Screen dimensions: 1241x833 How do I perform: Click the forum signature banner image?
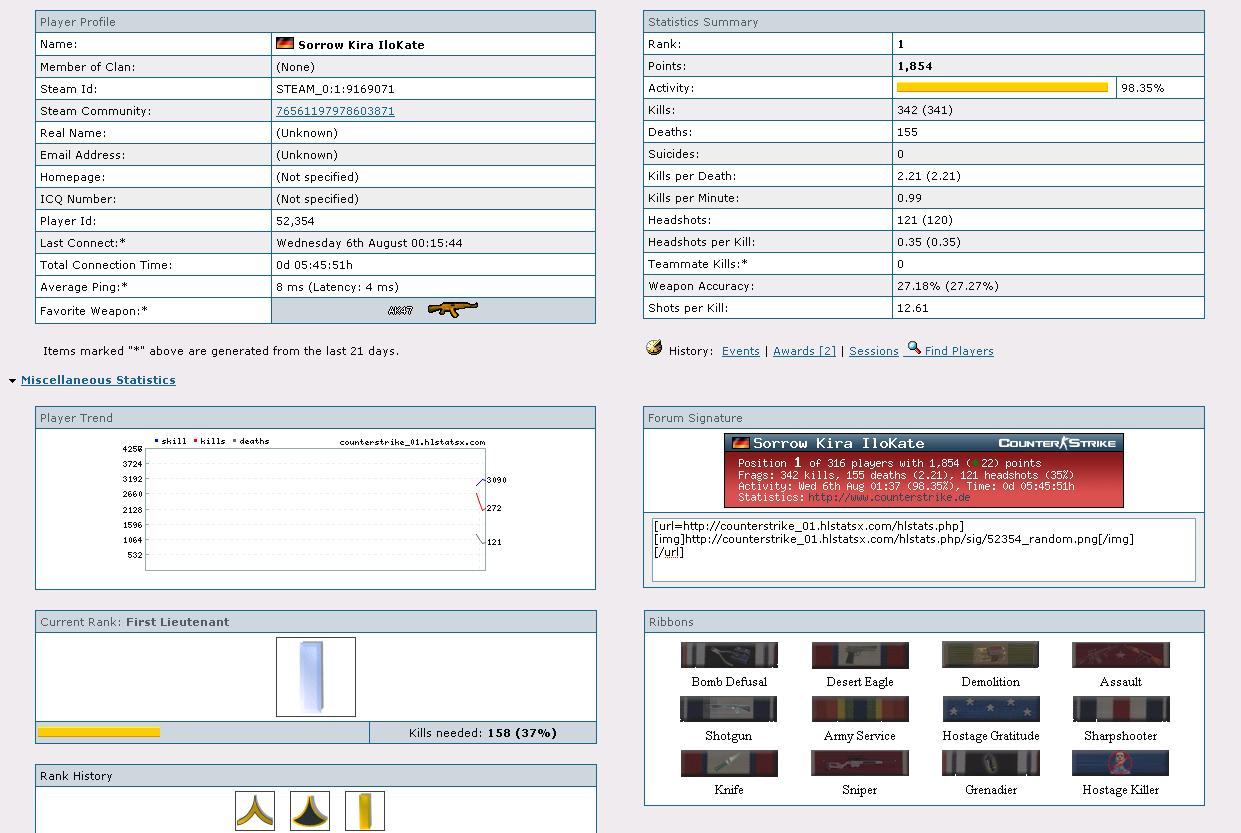click(x=923, y=470)
